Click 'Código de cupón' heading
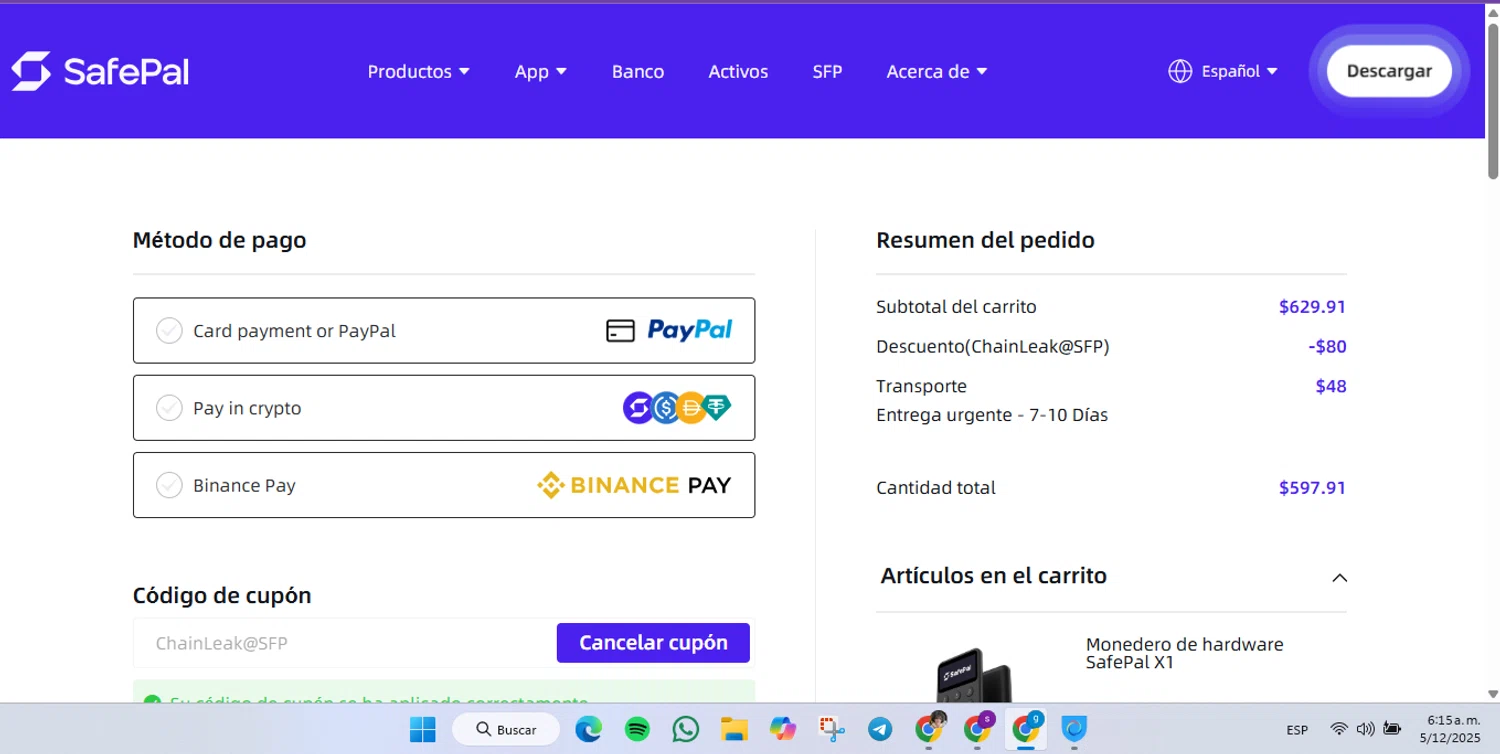This screenshot has height=754, width=1500. click(x=222, y=595)
